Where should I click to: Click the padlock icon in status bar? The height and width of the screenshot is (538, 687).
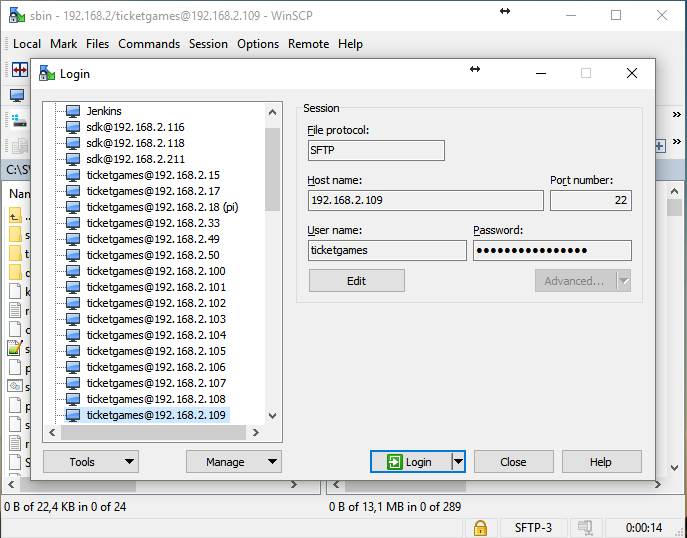(x=480, y=527)
